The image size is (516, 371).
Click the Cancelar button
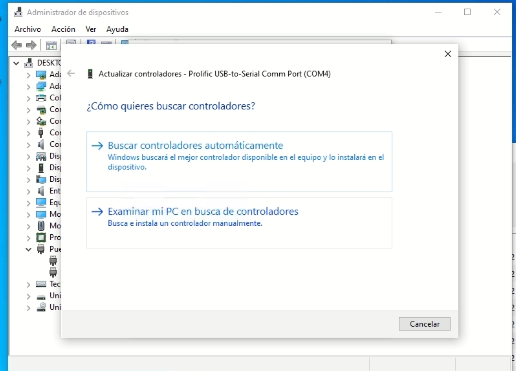pos(425,324)
